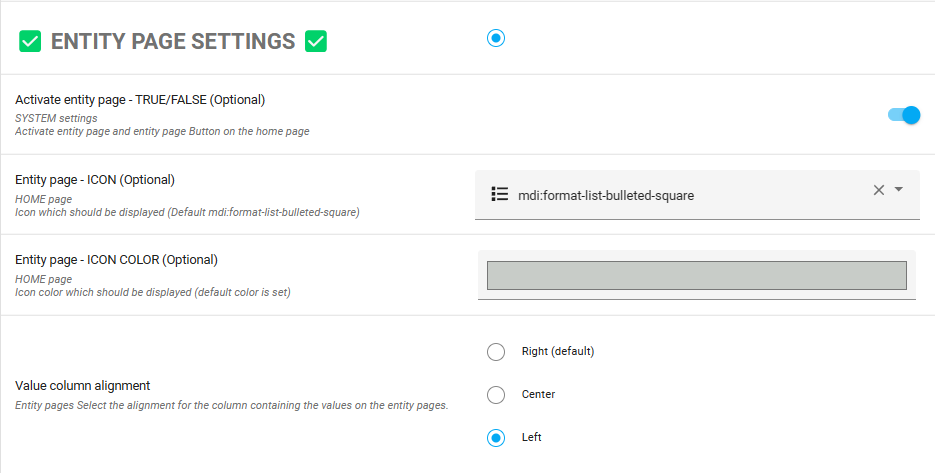Open the gray icon color swatch
Screen dimensions: 935x473
tap(696, 275)
